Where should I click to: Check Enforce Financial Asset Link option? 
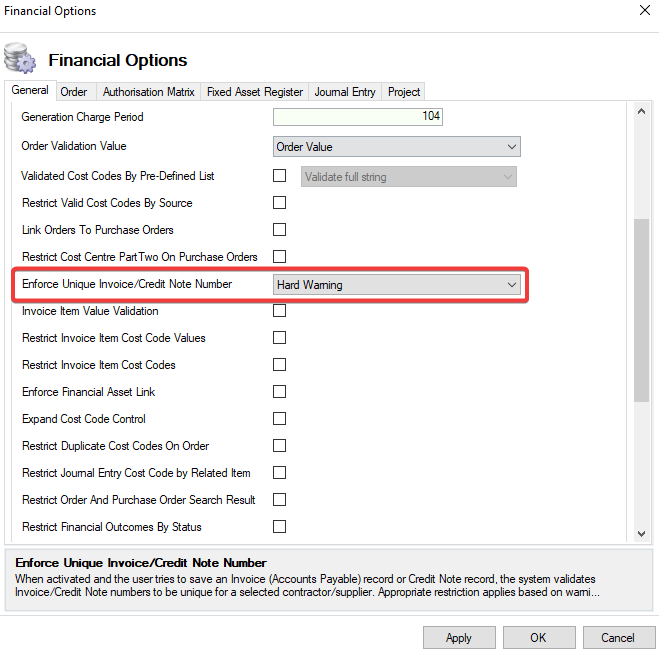point(280,392)
